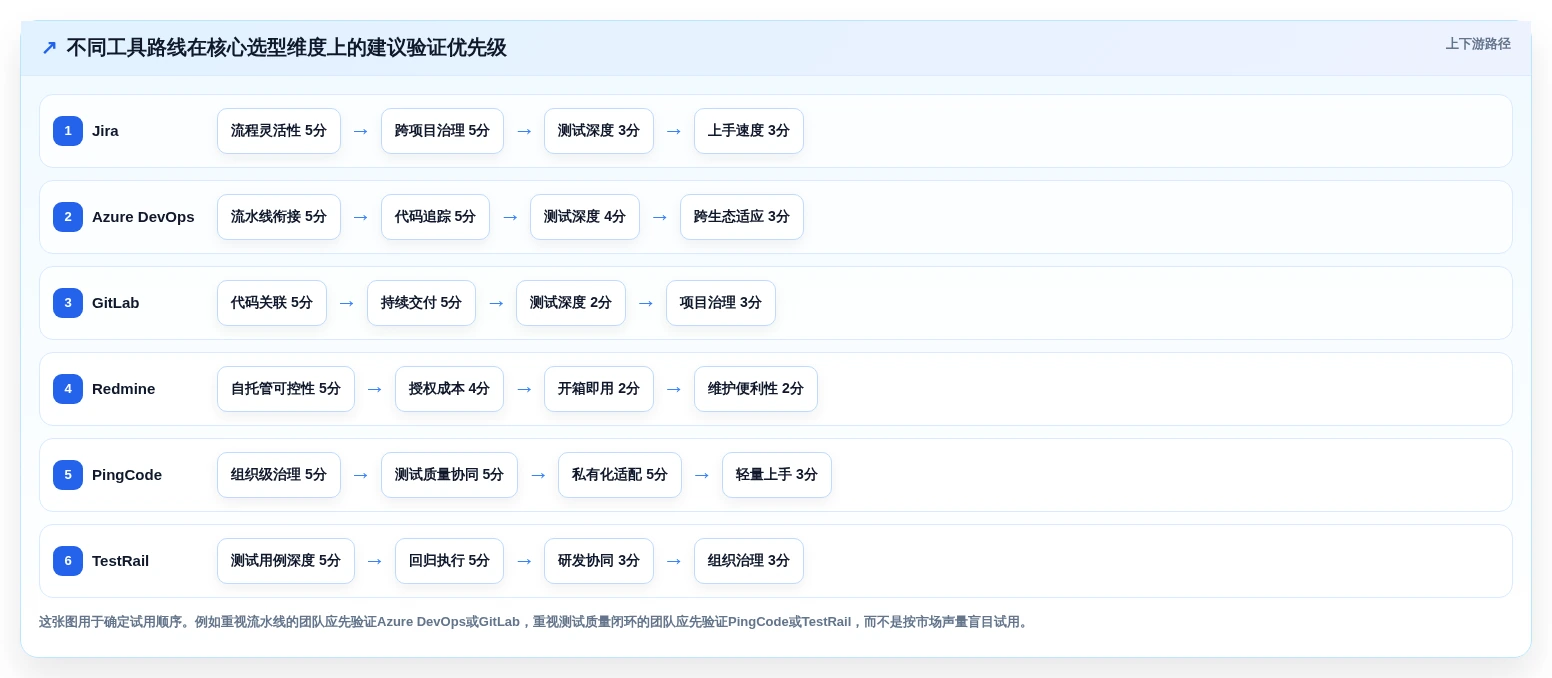This screenshot has height=678, width=1552.
Task: Click the Jira tool name
Action: click(105, 131)
